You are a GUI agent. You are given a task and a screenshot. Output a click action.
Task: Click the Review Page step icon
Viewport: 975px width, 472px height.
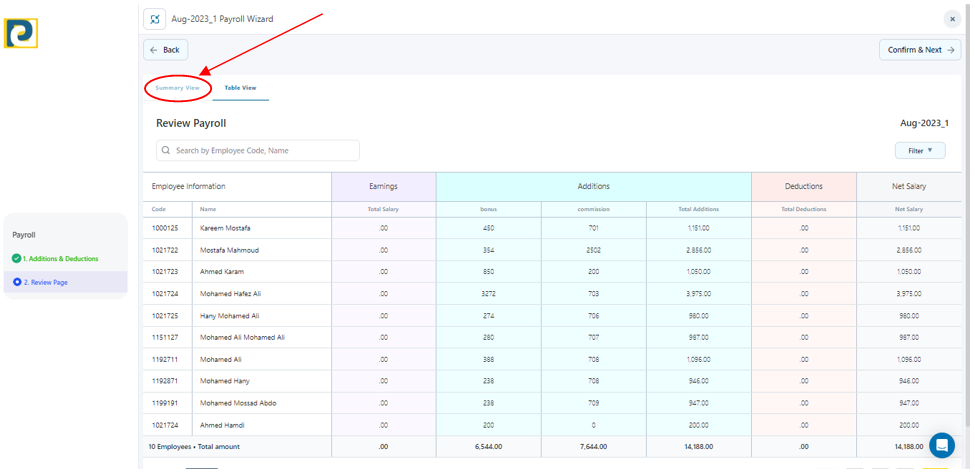(17, 283)
